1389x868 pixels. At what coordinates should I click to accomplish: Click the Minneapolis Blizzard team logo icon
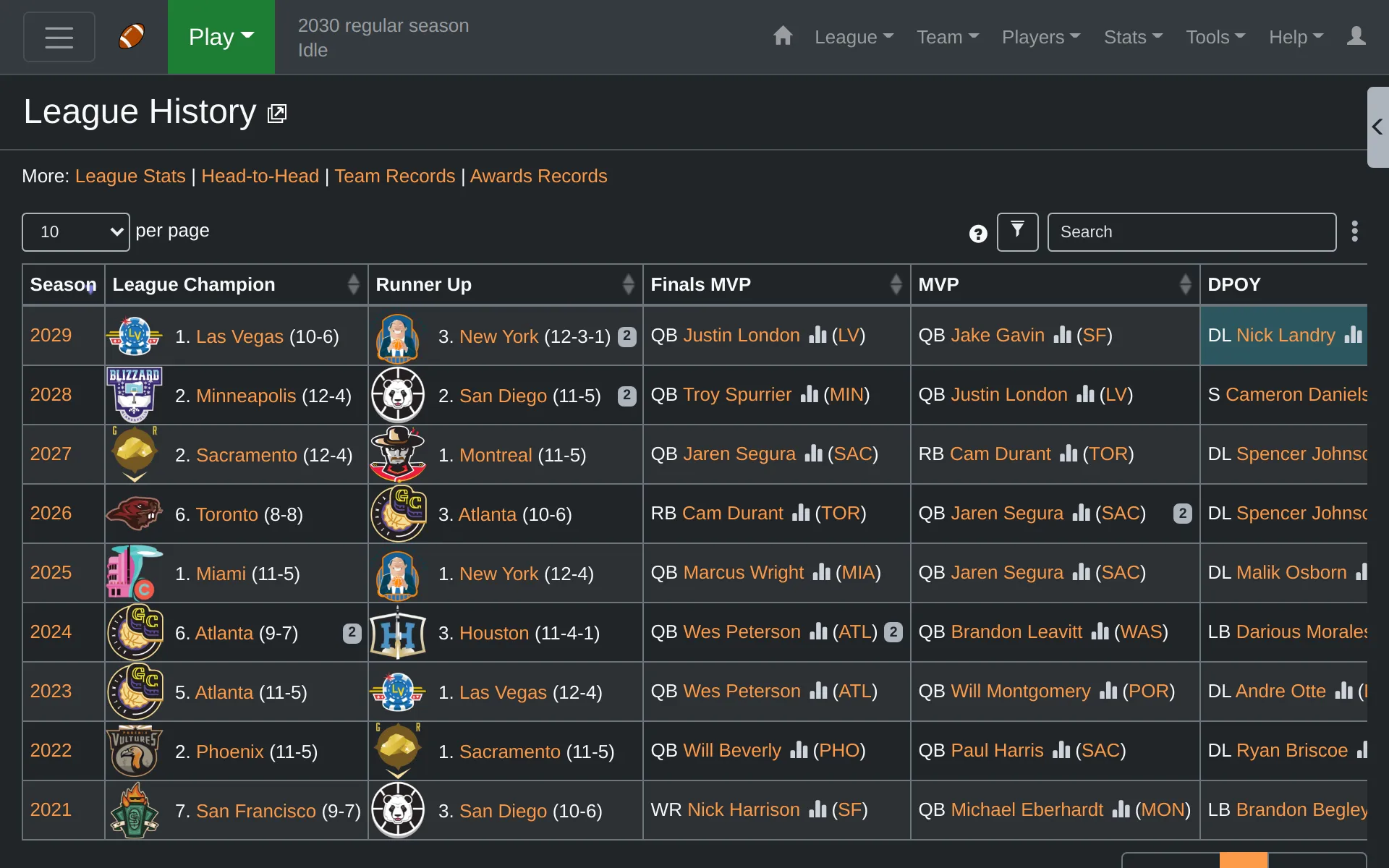(x=134, y=395)
